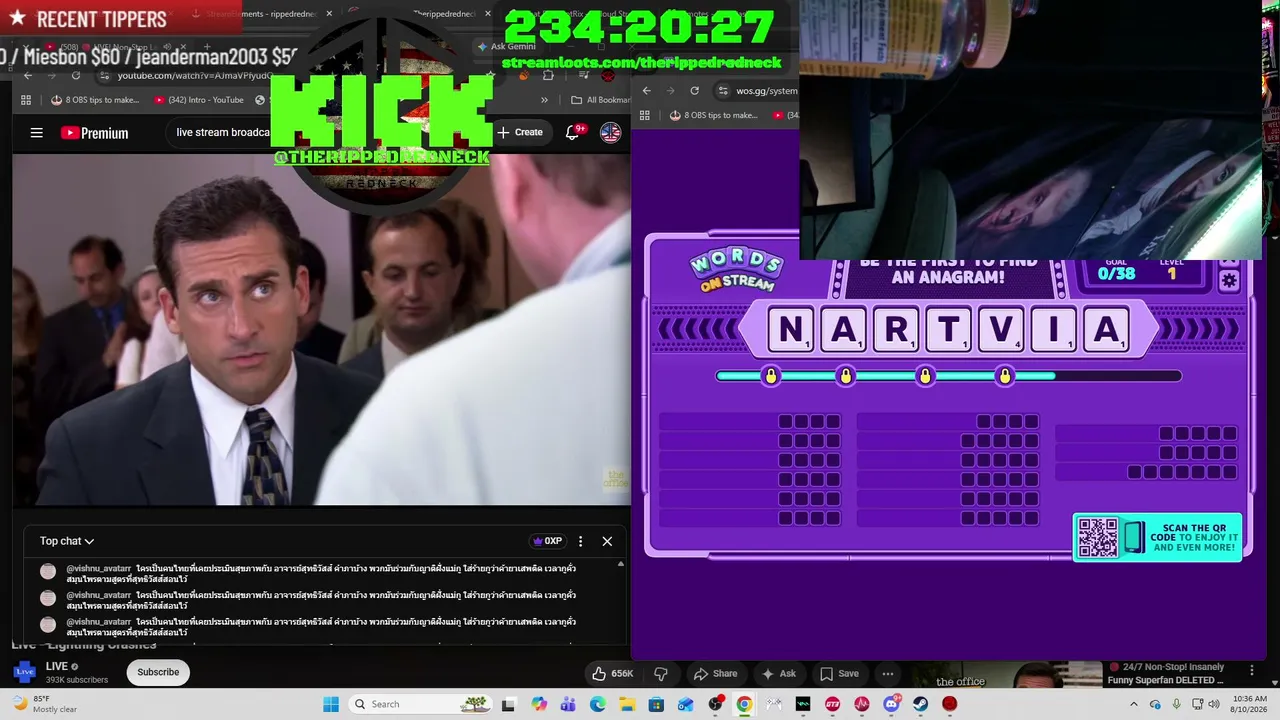Click Ask Gemini button

click(x=507, y=46)
